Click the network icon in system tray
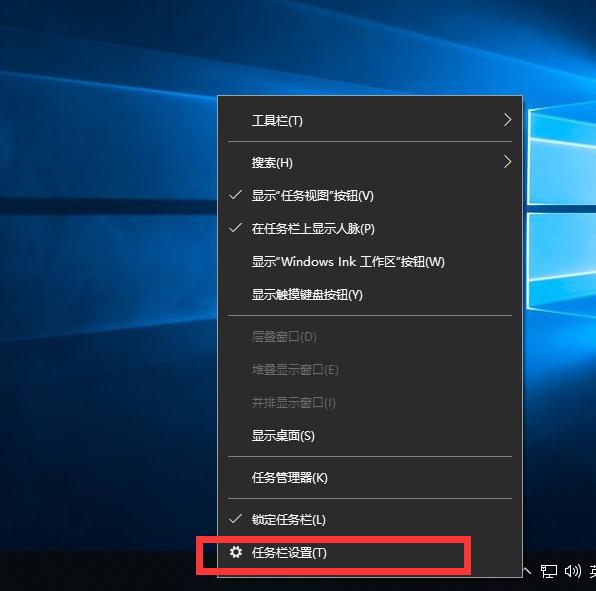Image resolution: width=596 pixels, height=591 pixels. 548,571
